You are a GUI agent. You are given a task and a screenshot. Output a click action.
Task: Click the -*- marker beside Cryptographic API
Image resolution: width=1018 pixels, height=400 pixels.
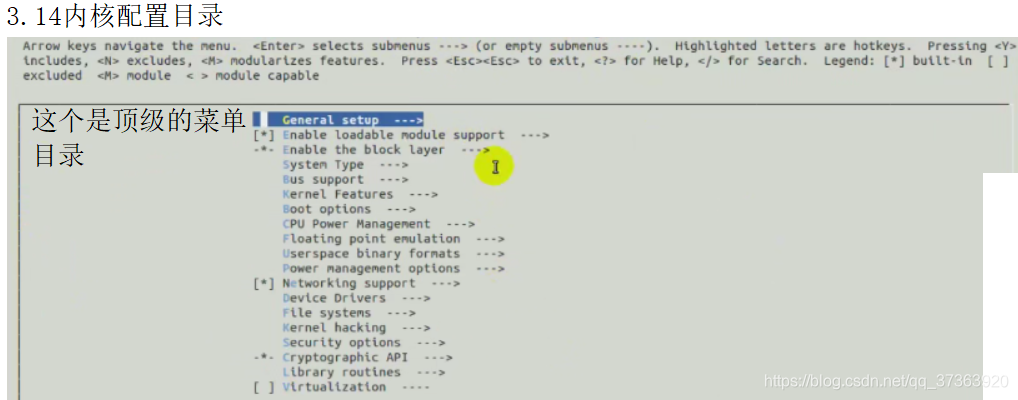(x=264, y=357)
